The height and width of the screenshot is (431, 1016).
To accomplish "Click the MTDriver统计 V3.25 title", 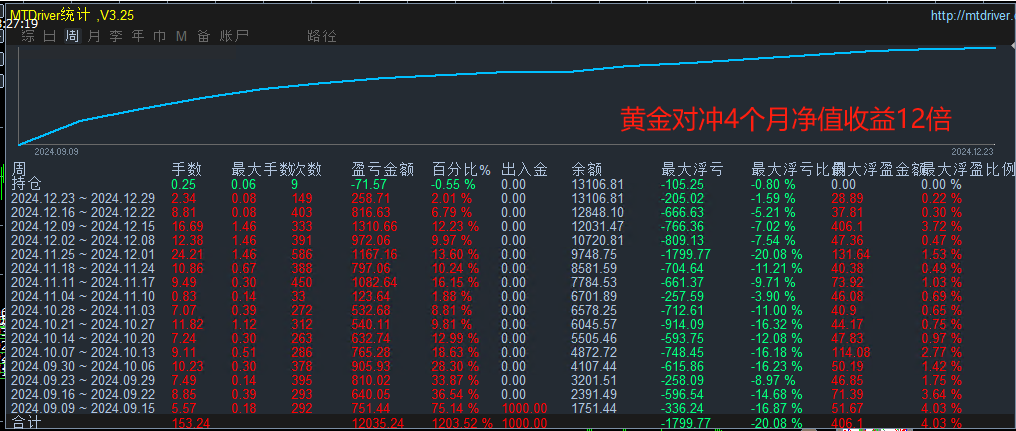I will click(x=72, y=15).
